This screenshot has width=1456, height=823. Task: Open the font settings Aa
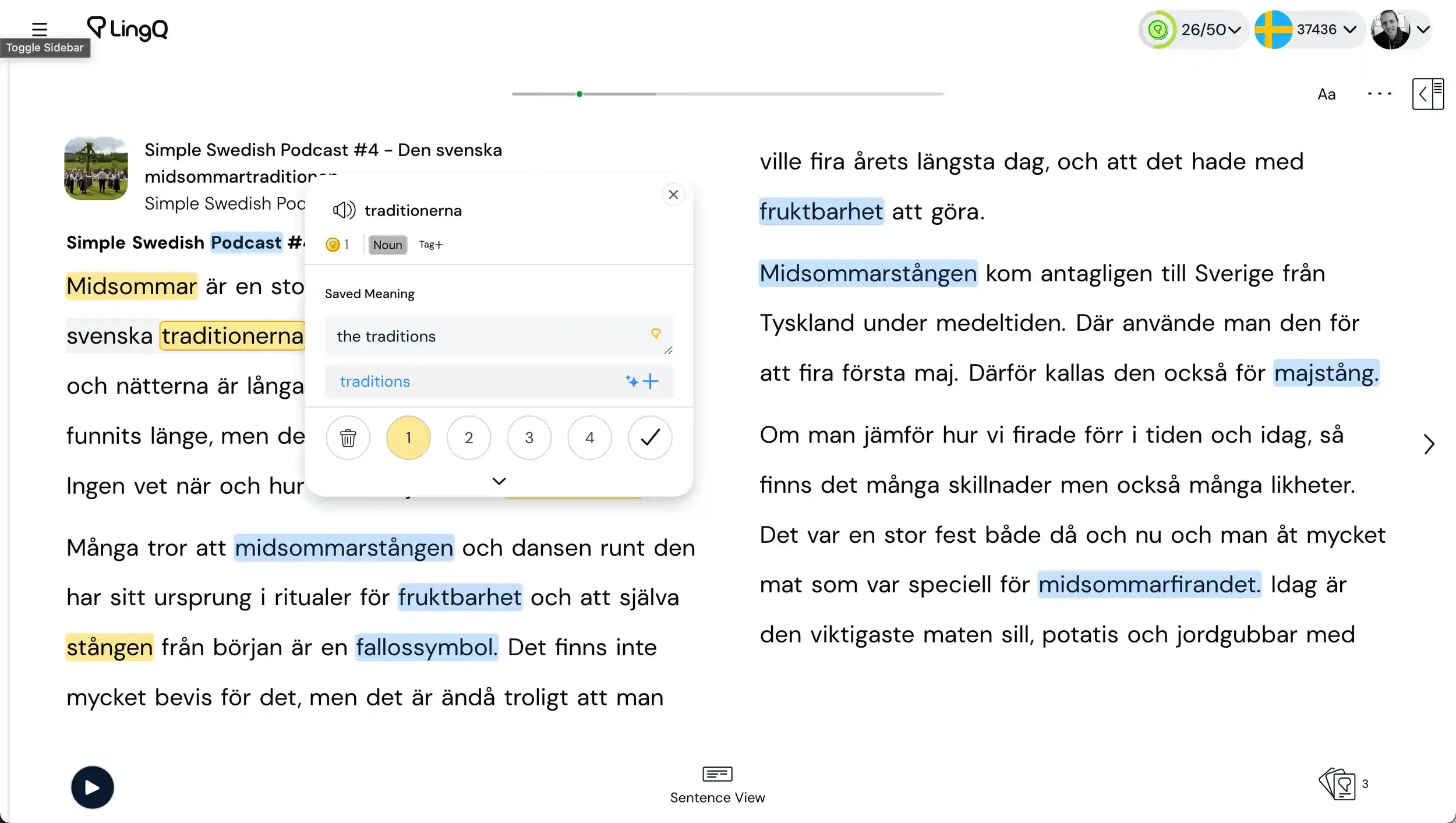click(x=1326, y=94)
